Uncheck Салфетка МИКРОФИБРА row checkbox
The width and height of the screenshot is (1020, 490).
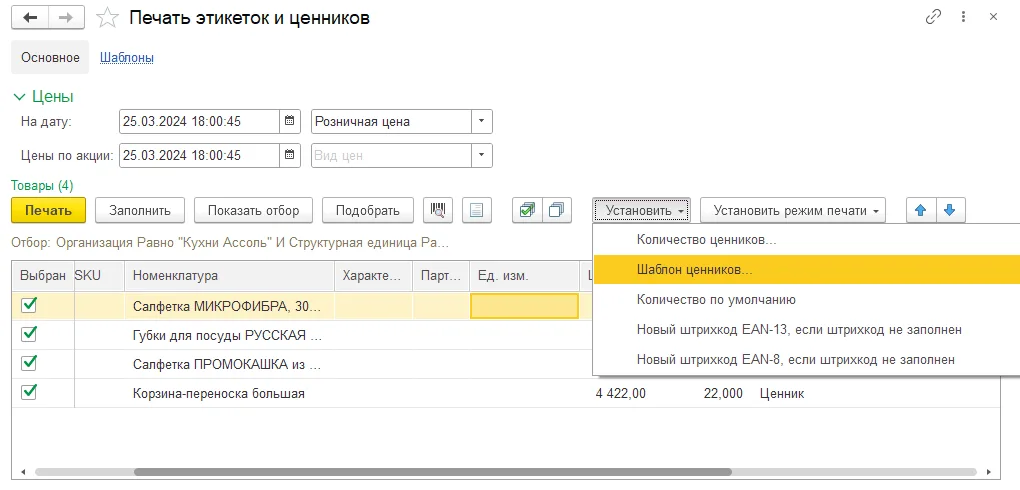click(x=29, y=305)
